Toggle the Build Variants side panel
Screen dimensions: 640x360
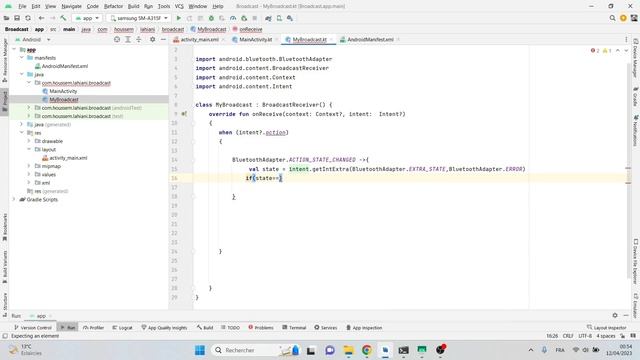(x=4, y=267)
